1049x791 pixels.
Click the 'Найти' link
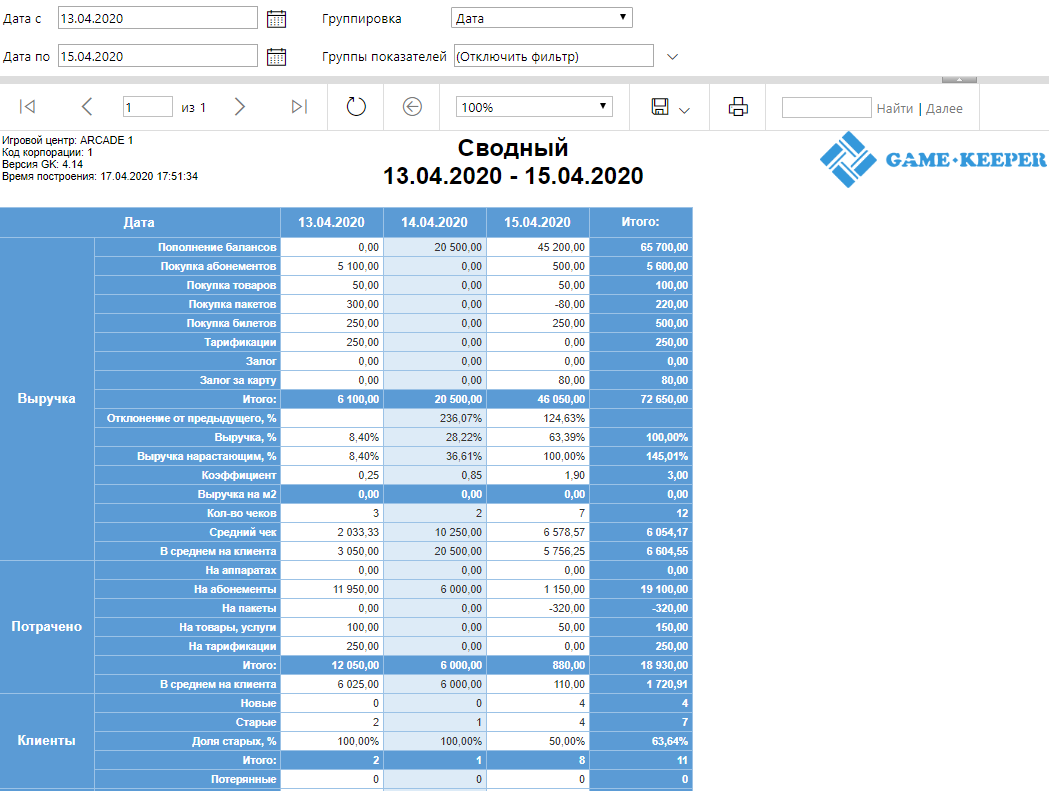tap(894, 108)
